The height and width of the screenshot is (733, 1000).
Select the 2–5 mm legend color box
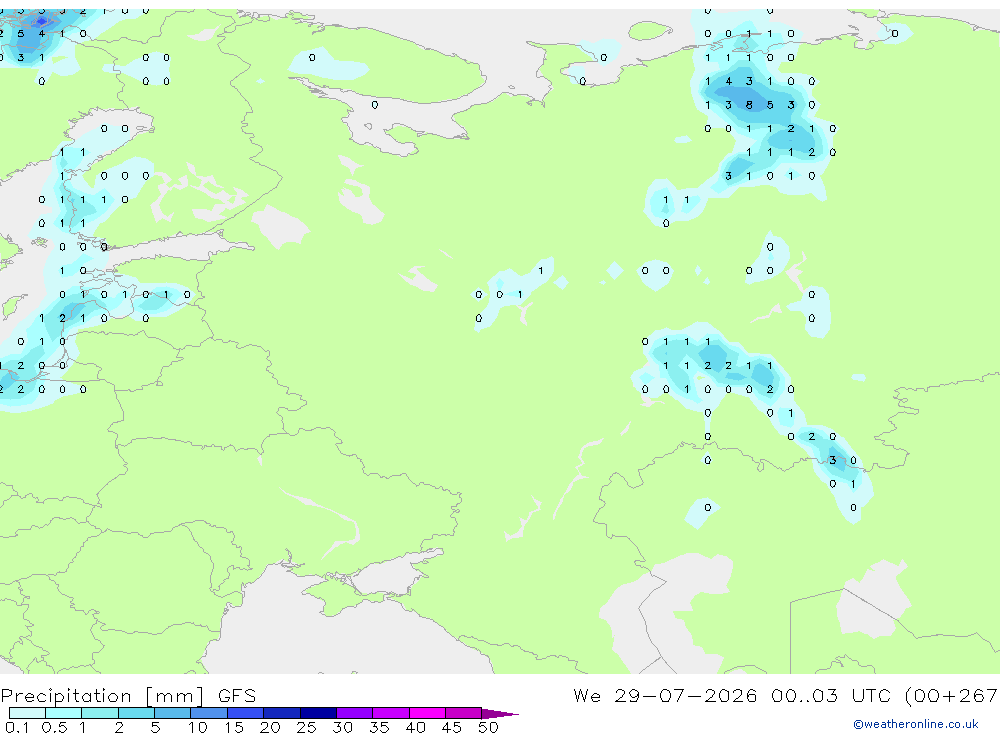click(x=136, y=713)
